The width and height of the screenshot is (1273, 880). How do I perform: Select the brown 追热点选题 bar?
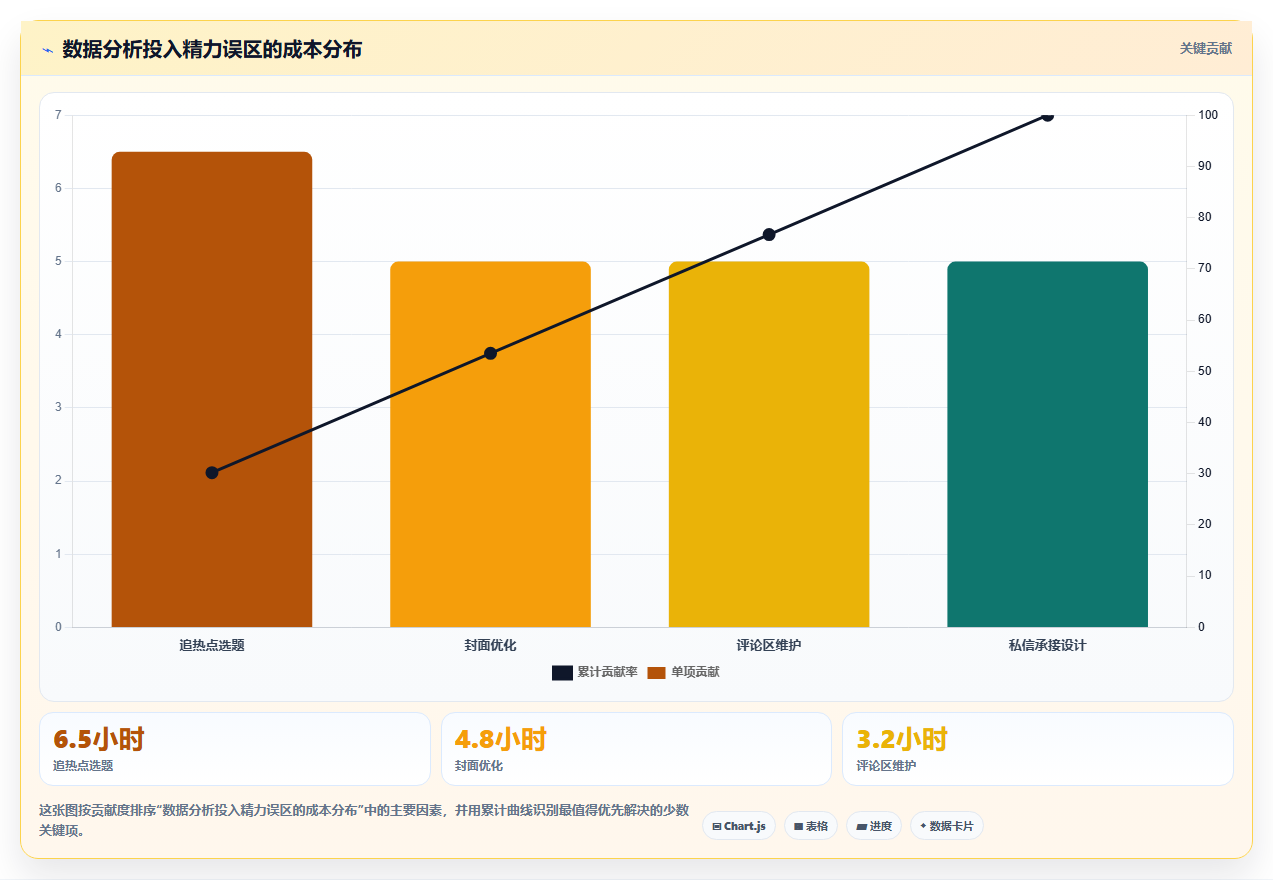pos(212,390)
